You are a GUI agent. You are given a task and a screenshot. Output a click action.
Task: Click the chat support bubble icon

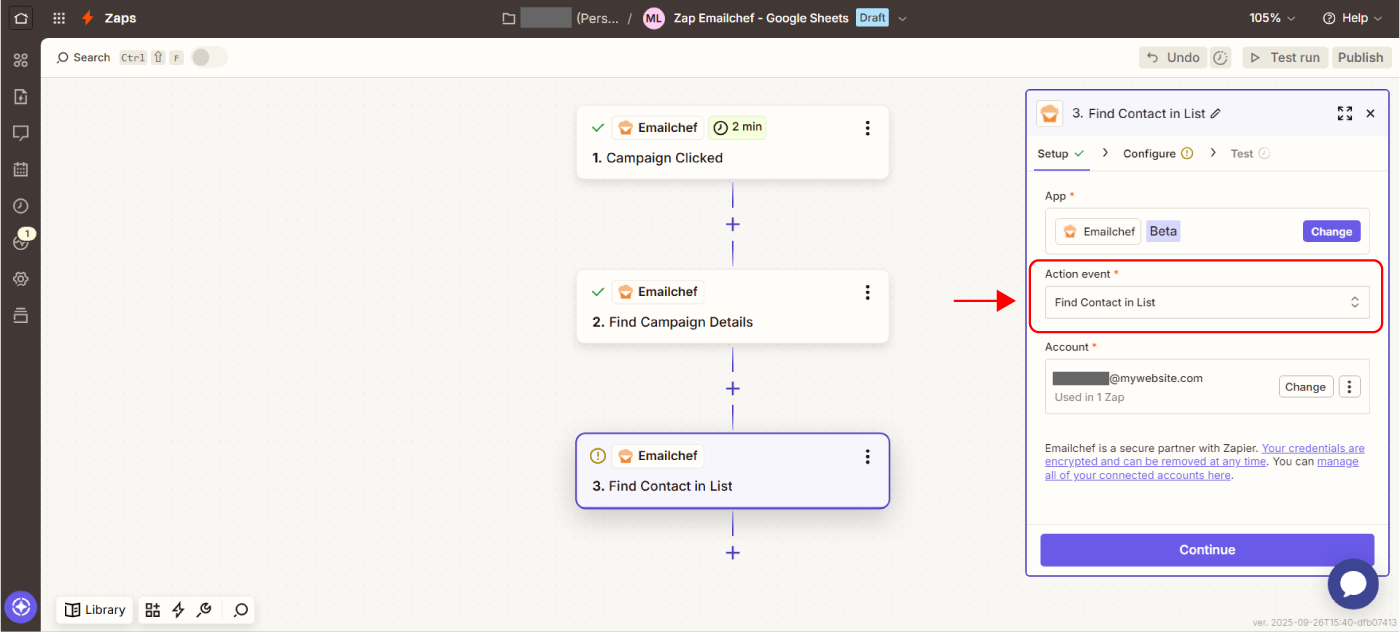(1353, 584)
